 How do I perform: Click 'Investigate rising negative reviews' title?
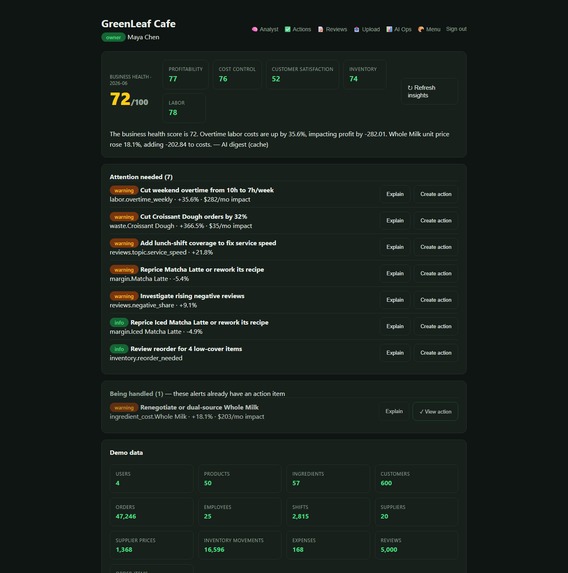tap(192, 296)
